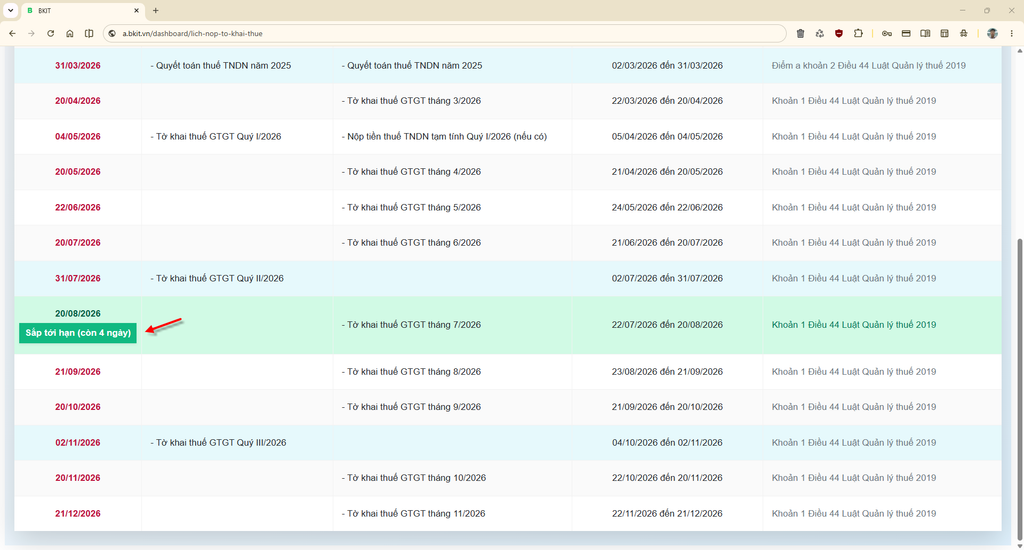Open the payment methods card icon
The width and height of the screenshot is (1024, 550).
[x=906, y=33]
